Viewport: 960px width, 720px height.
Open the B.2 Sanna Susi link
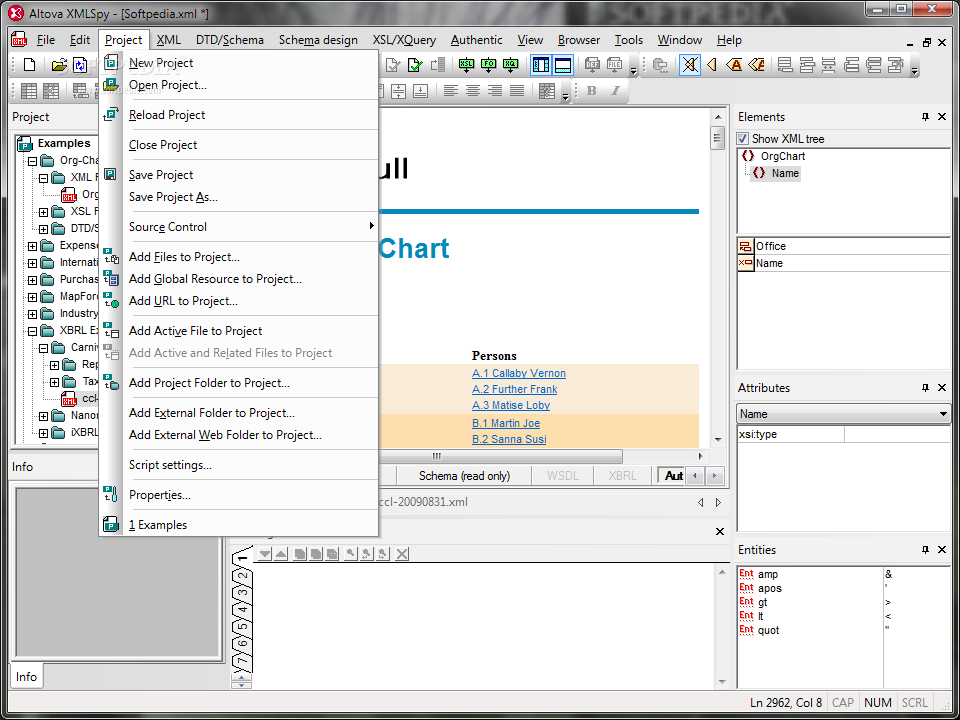[x=509, y=439]
